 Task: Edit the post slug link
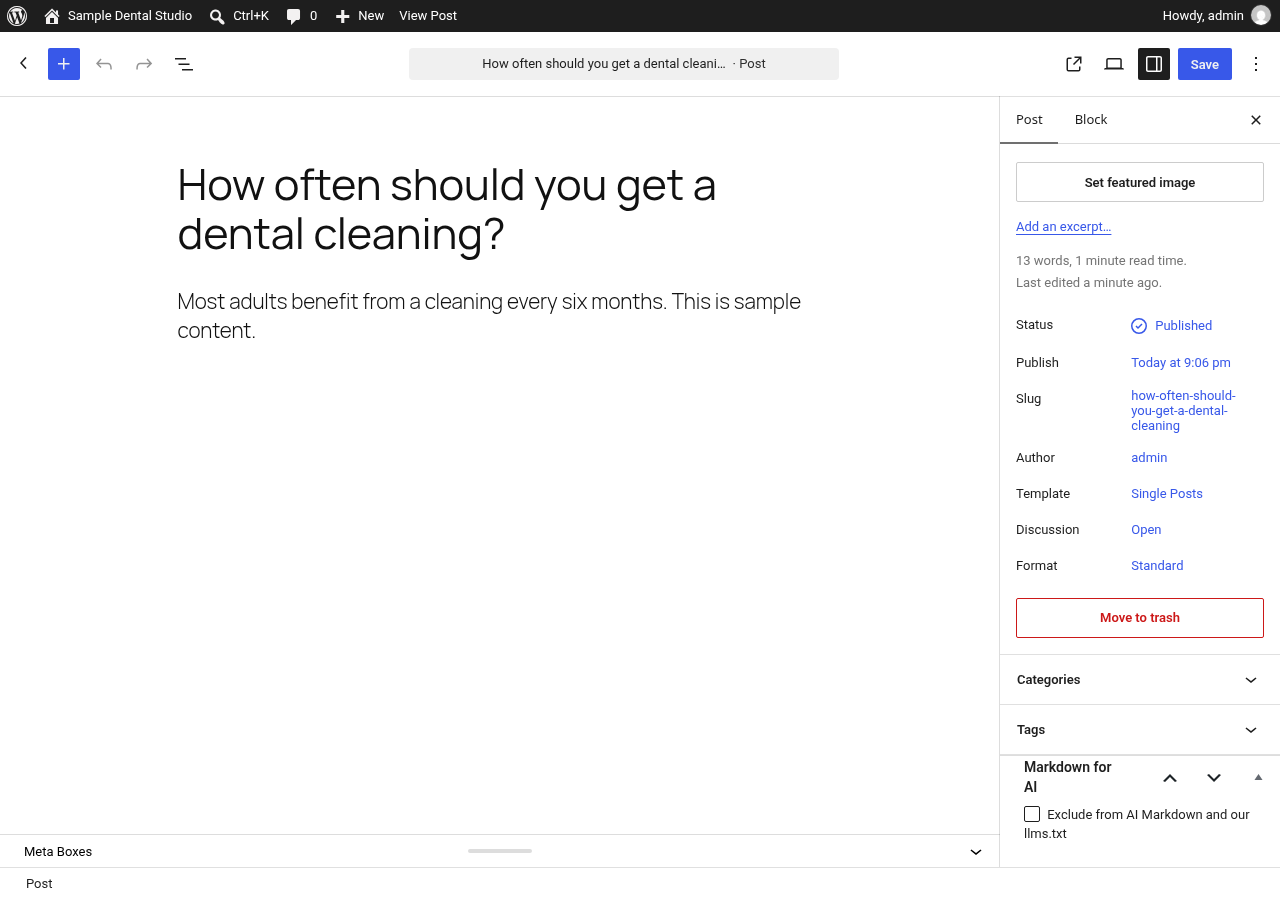click(x=1184, y=411)
